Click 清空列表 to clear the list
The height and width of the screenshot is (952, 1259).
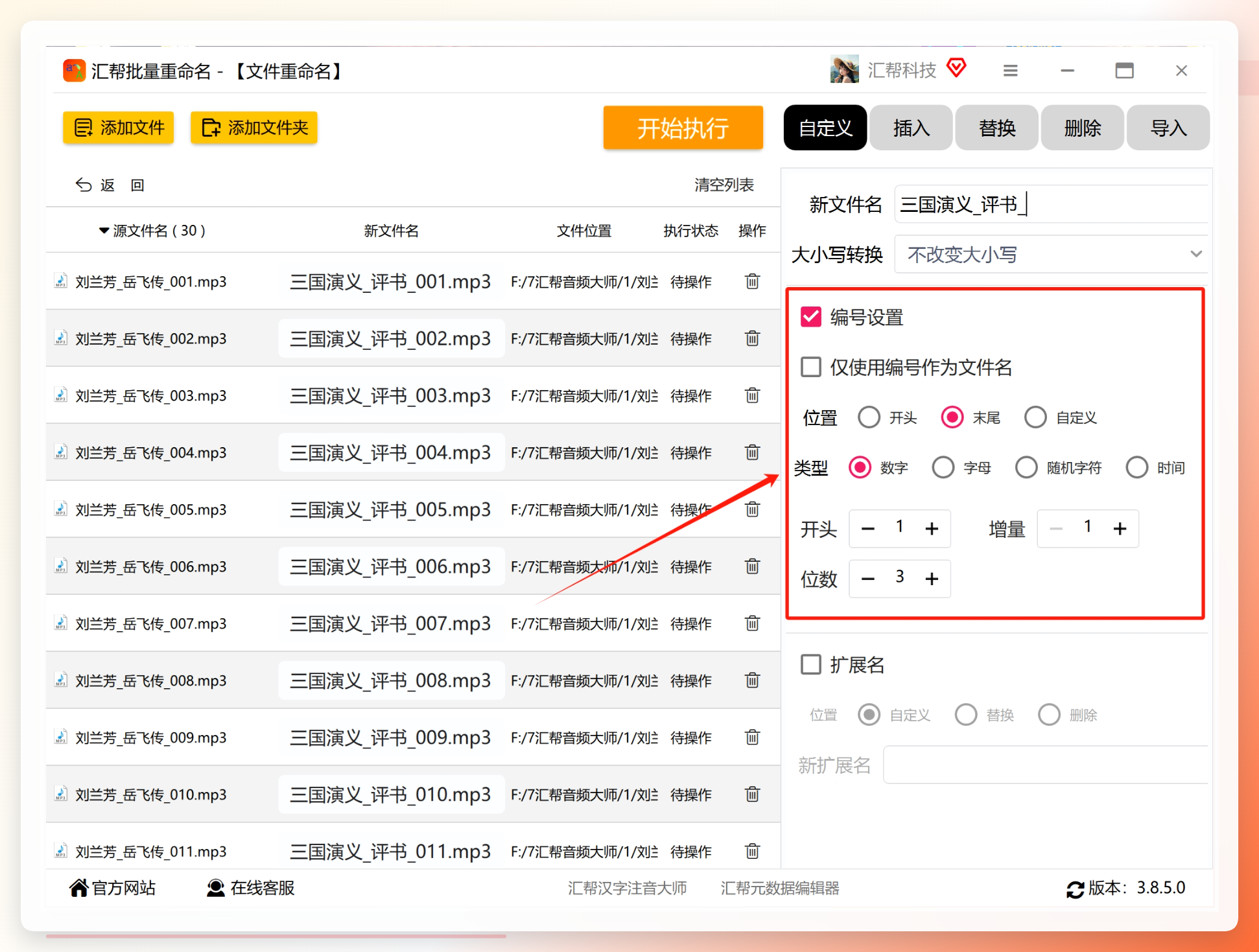724,185
